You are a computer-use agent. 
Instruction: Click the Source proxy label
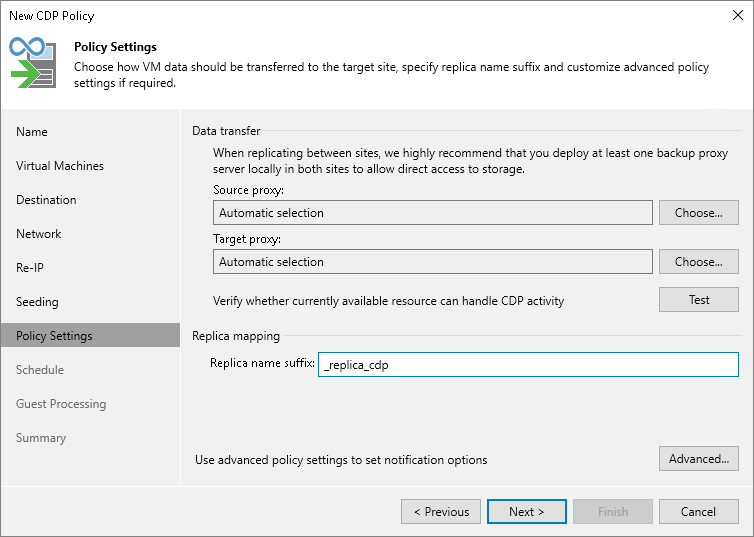[249, 190]
